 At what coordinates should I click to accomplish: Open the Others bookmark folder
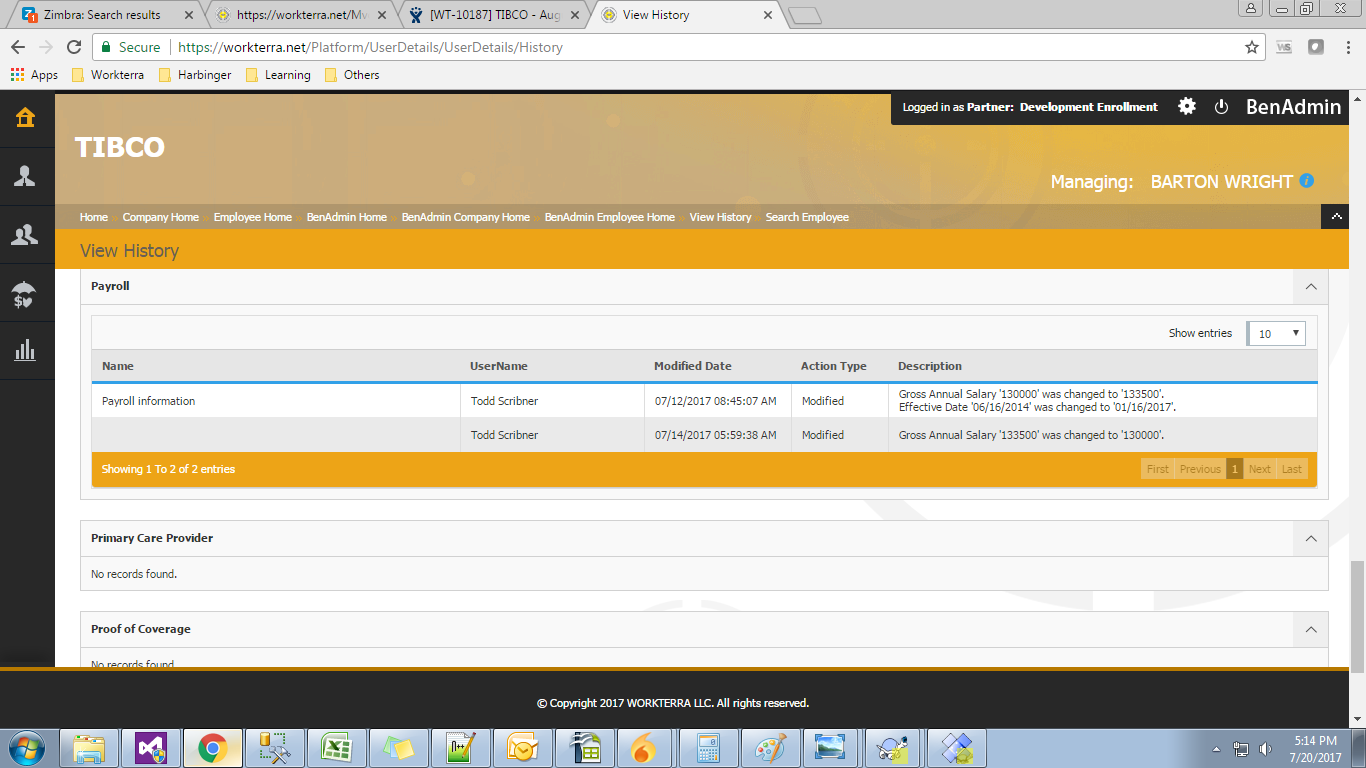pyautogui.click(x=352, y=75)
